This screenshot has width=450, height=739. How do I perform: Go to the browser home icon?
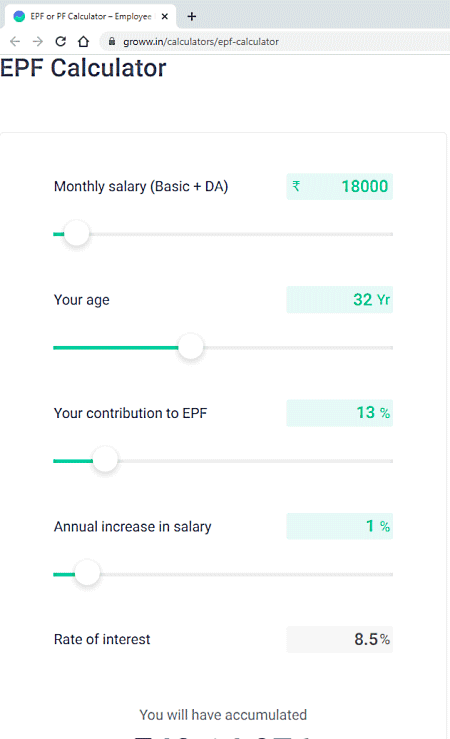[x=83, y=41]
